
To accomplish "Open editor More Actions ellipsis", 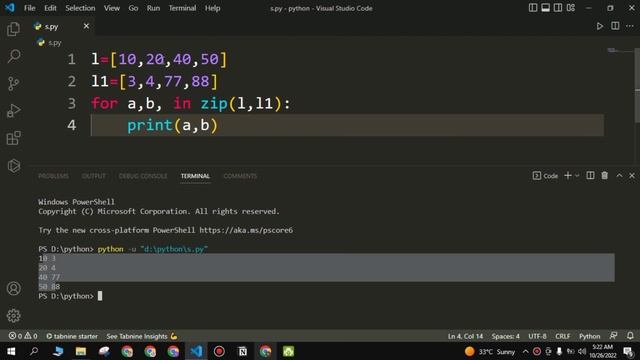I will pyautogui.click(x=630, y=26).
